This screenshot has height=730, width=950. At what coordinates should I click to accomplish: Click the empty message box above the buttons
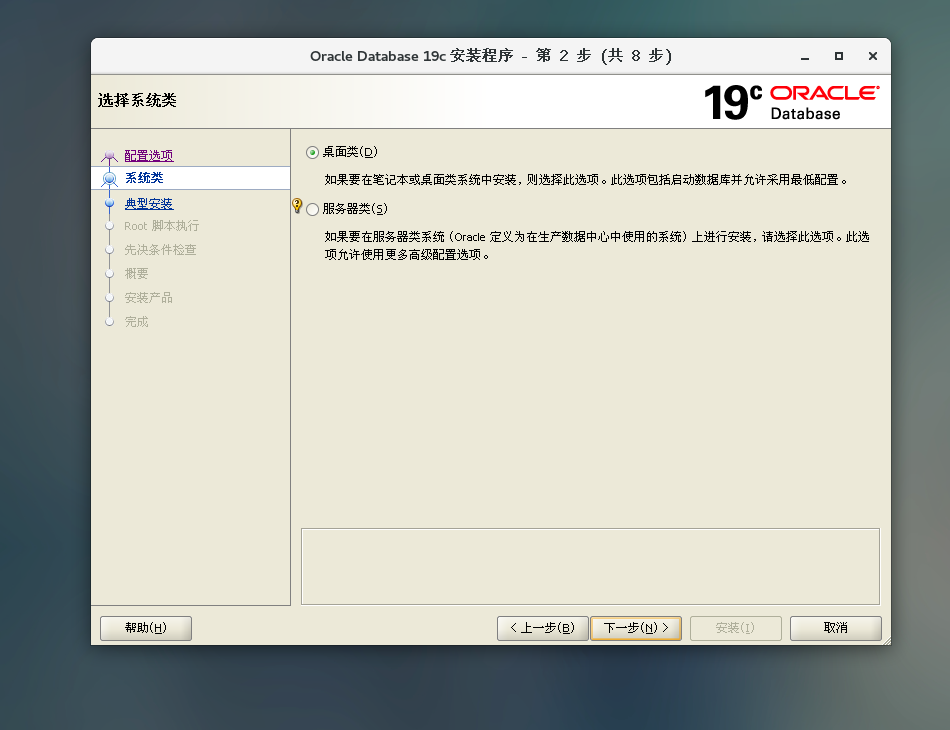coord(590,565)
